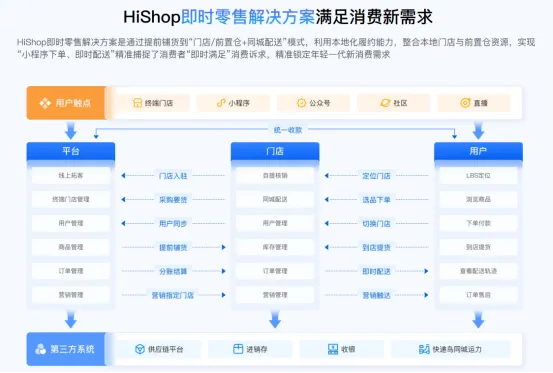The height and width of the screenshot is (373, 553).
Task: Click the 统一收款 label
Action: [288, 130]
